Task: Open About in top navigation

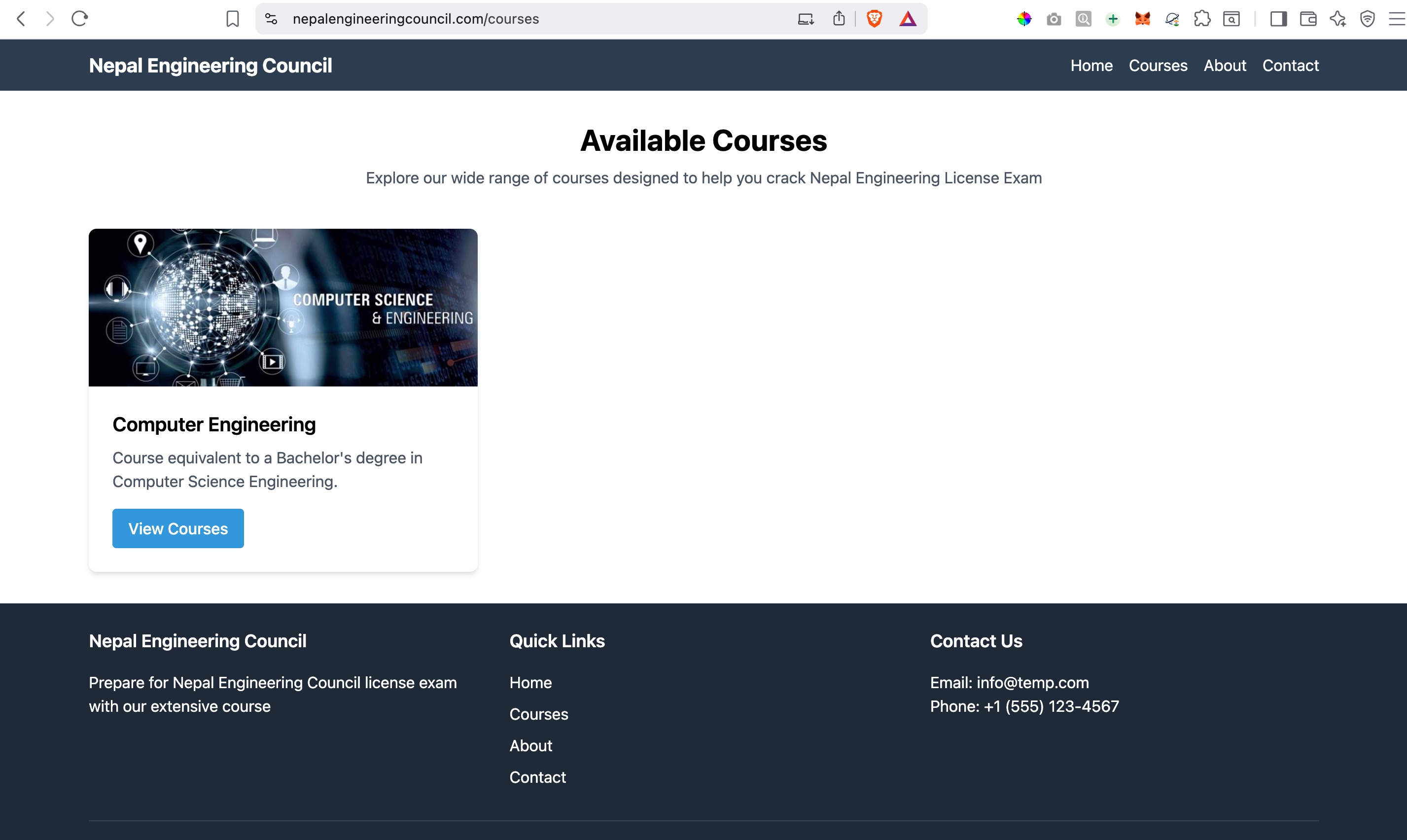Action: [x=1225, y=66]
